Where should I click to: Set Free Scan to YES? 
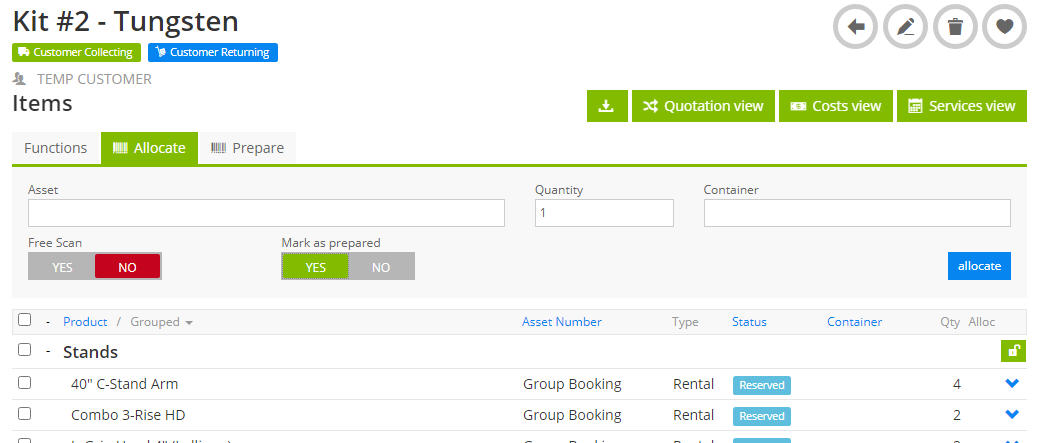62,267
